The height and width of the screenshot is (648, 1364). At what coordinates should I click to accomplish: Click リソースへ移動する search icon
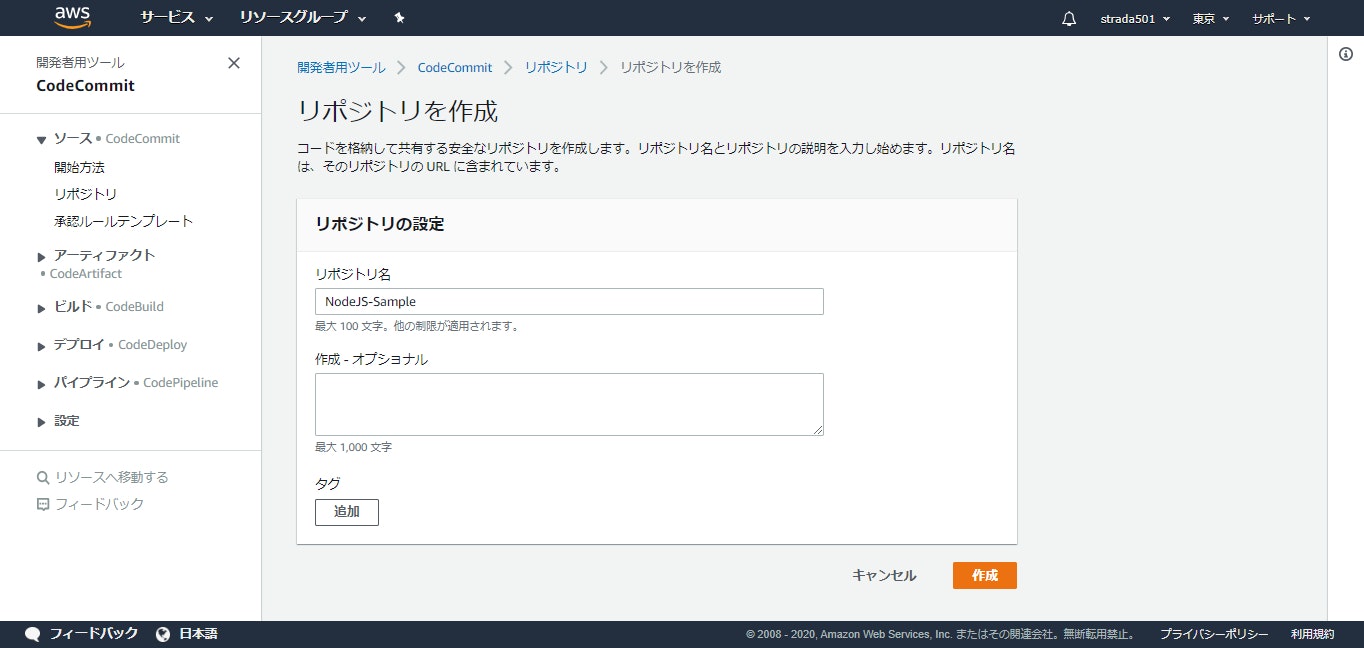(44, 477)
